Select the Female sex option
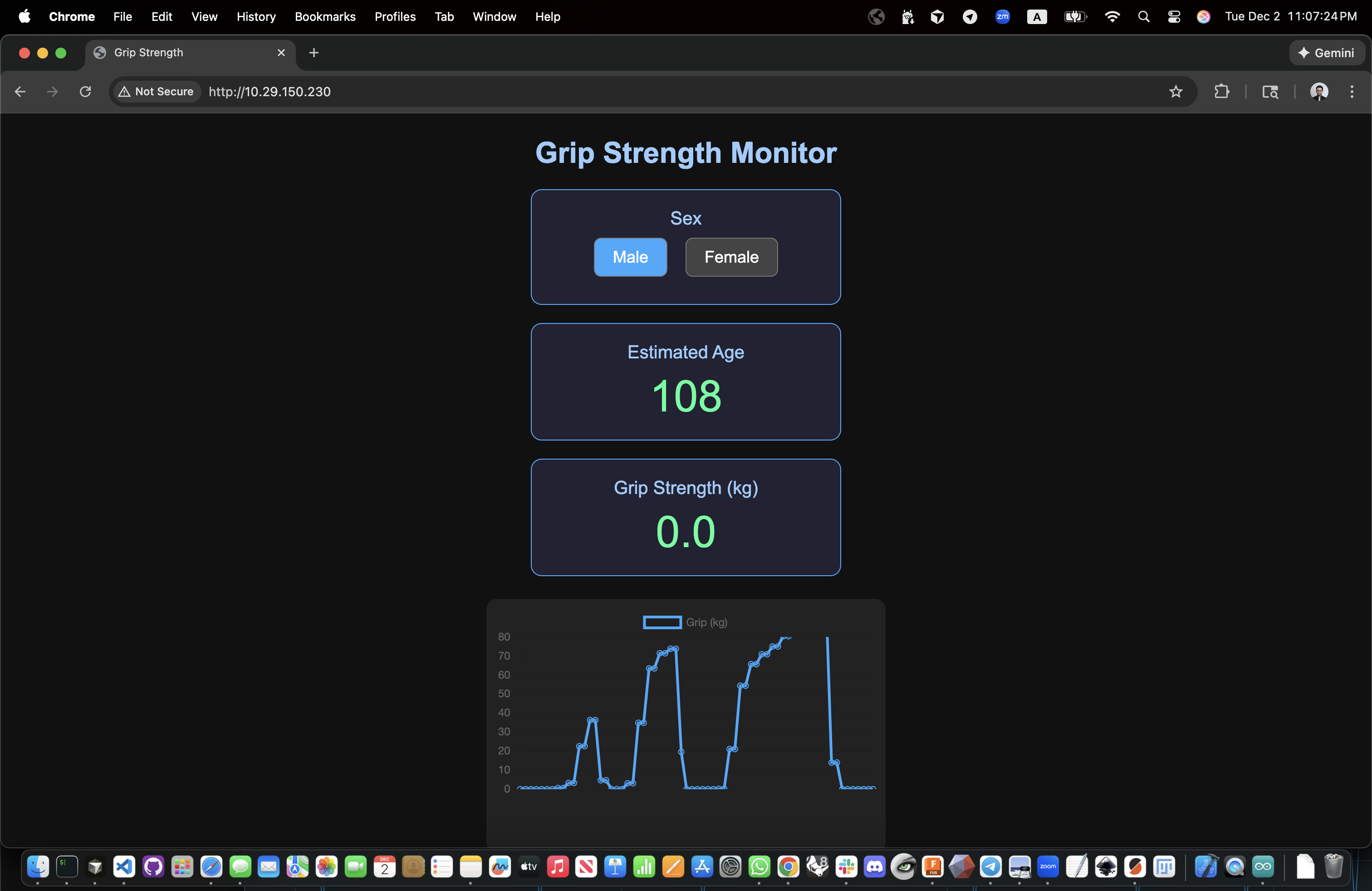Image resolution: width=1372 pixels, height=891 pixels. pyautogui.click(x=730, y=257)
